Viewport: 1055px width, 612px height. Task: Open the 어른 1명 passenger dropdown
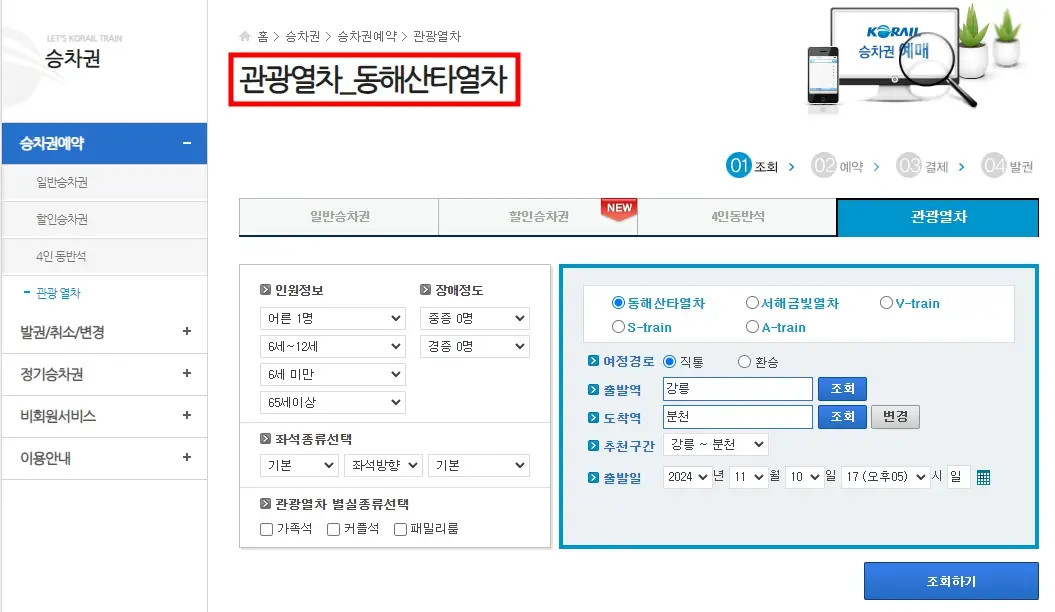[x=332, y=318]
